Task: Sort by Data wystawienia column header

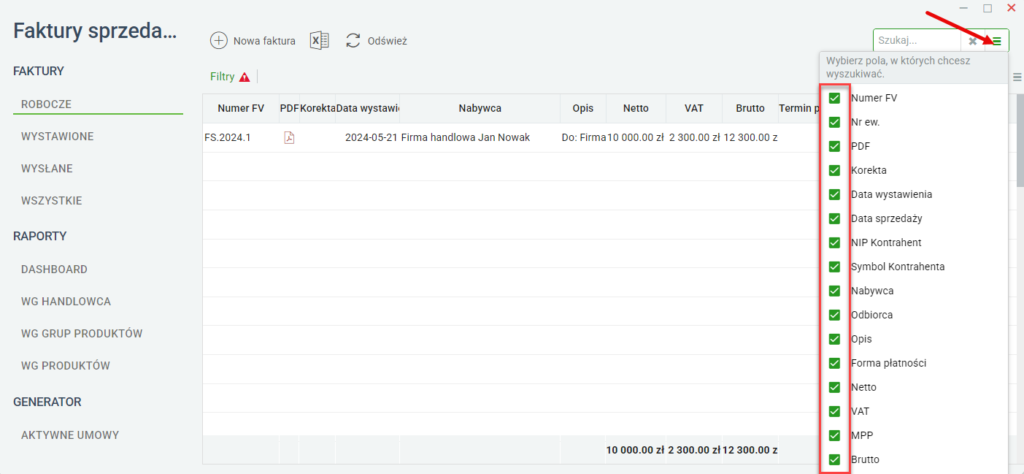Action: 368,108
